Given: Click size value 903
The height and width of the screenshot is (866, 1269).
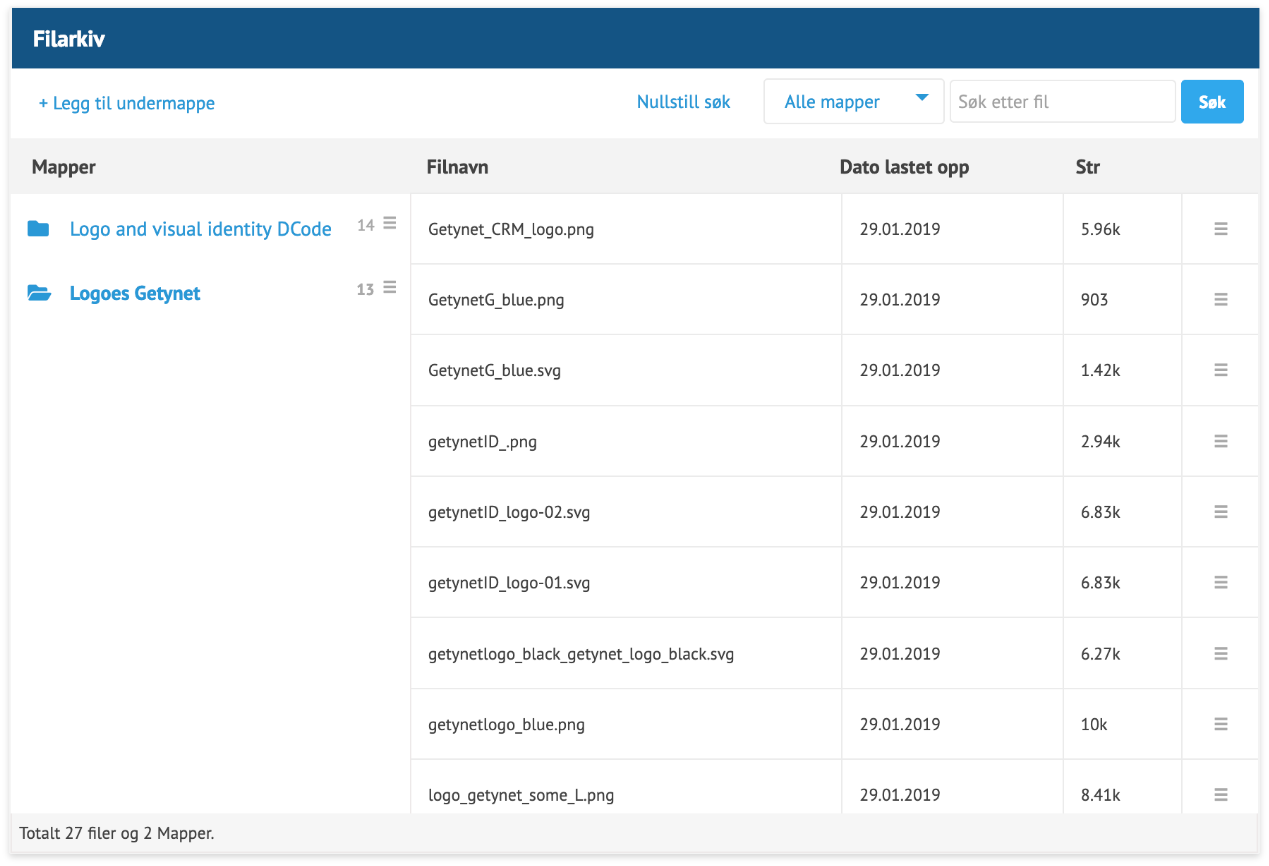Looking at the screenshot, I should click(1094, 299).
